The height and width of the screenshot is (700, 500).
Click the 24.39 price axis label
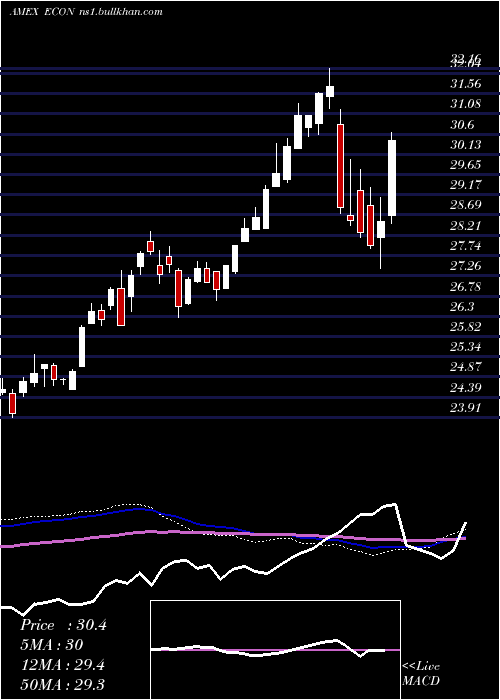[x=466, y=388]
